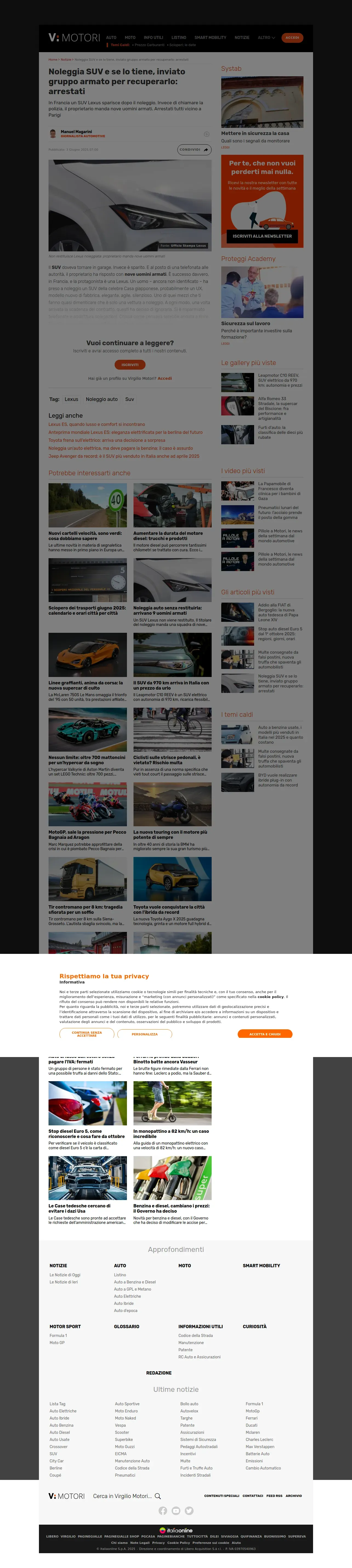Click the Italiaonline logo in the footer
The width and height of the screenshot is (352, 1568).
[176, 1530]
